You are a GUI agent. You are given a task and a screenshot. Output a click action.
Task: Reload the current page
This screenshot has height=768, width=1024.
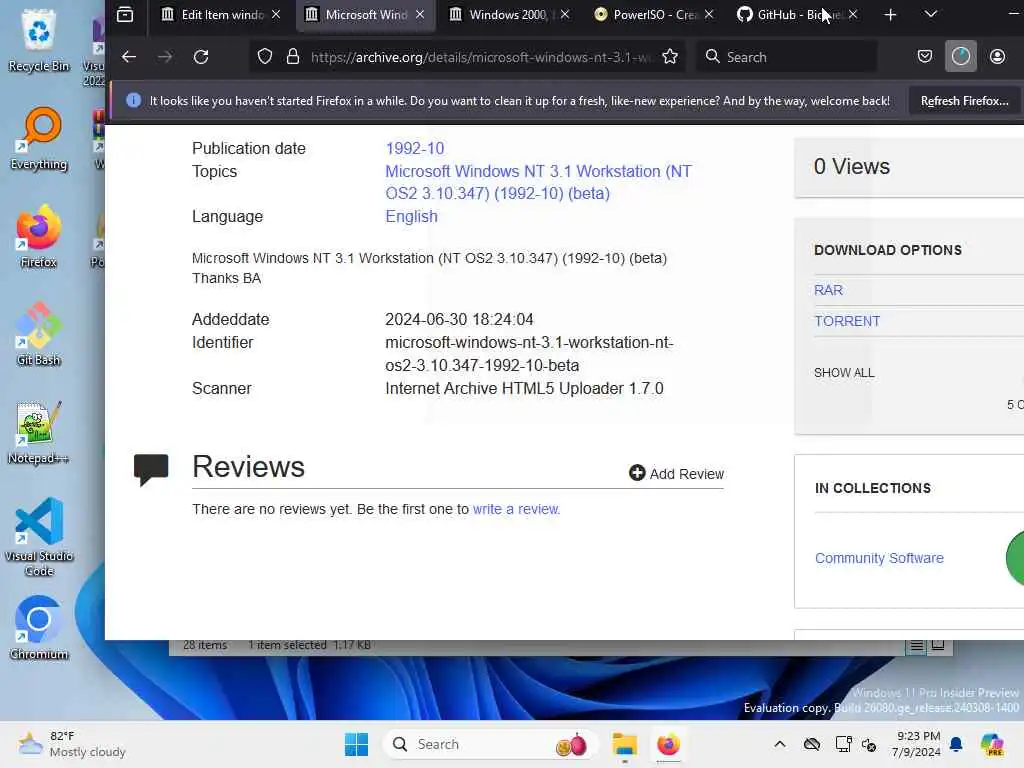pyautogui.click(x=201, y=57)
